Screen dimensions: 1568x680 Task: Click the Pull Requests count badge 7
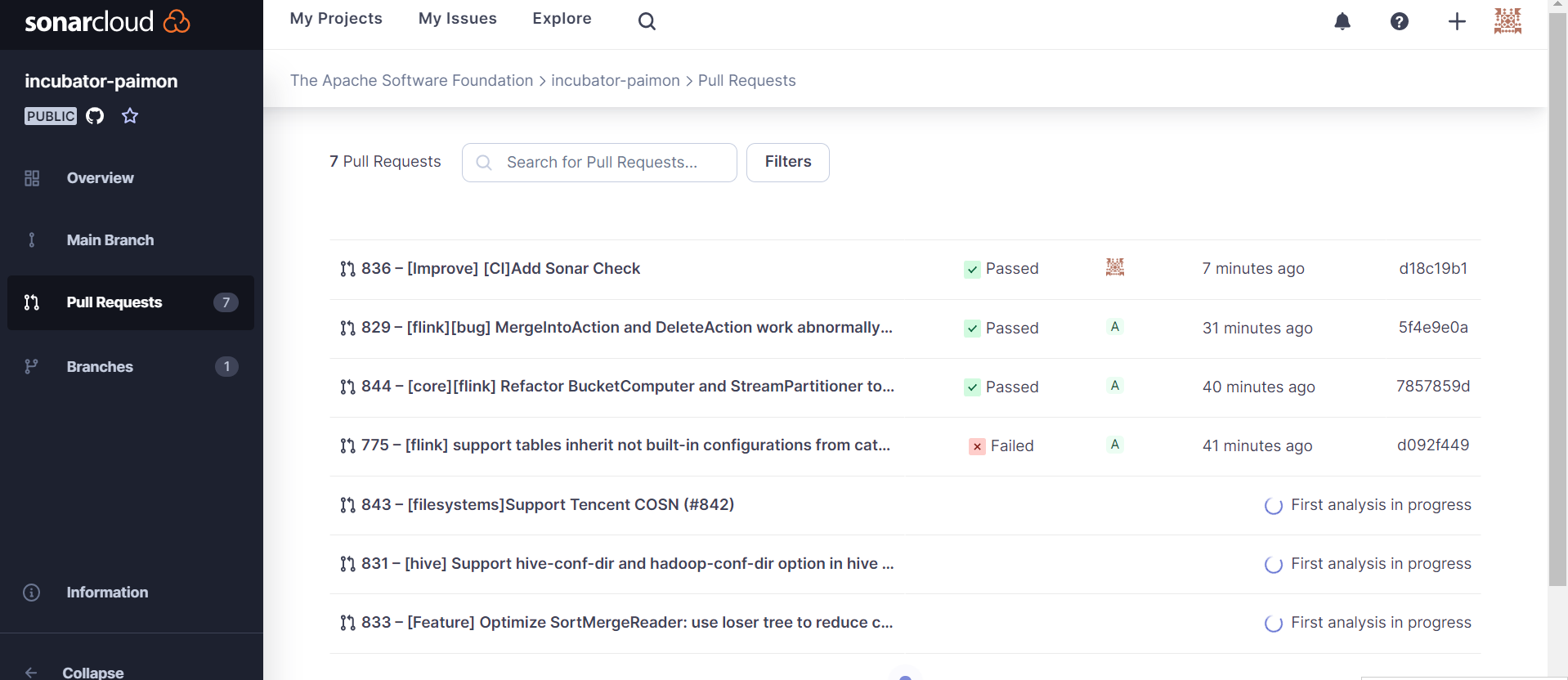(226, 302)
